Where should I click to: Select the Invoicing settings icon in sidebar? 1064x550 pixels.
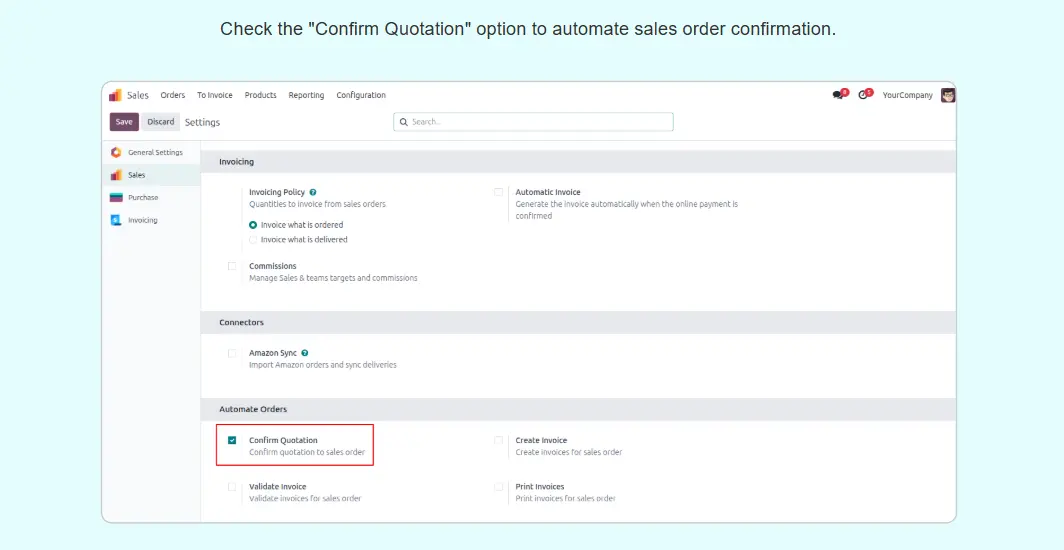tap(117, 220)
